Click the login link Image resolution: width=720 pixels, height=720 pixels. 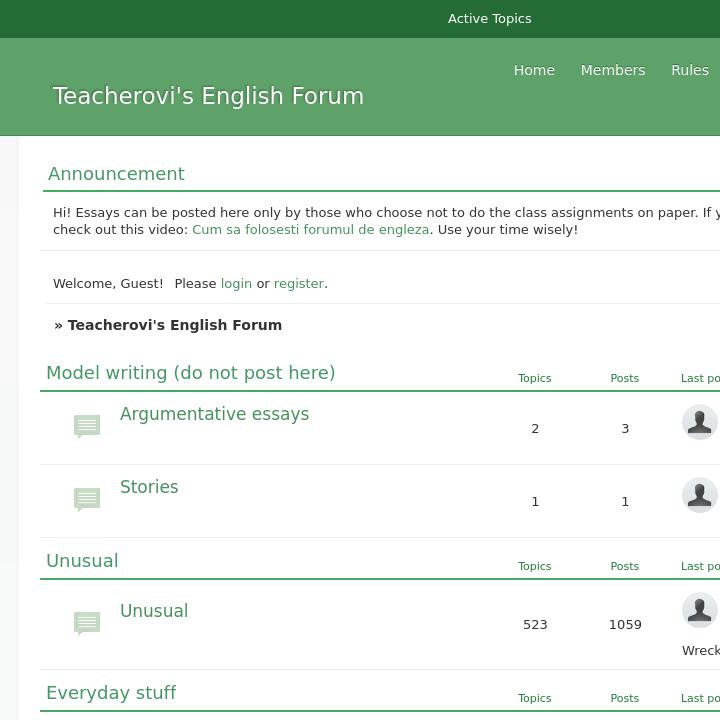click(236, 284)
